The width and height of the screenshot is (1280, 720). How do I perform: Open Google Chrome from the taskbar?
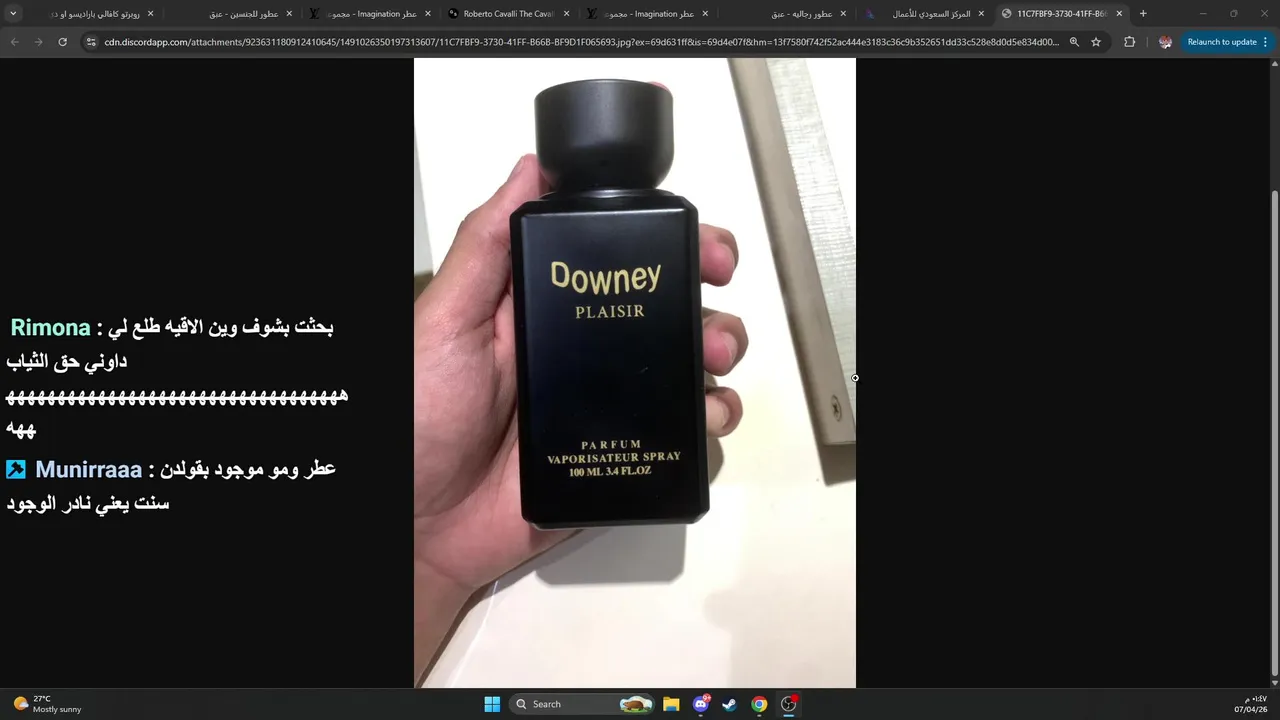(x=759, y=704)
